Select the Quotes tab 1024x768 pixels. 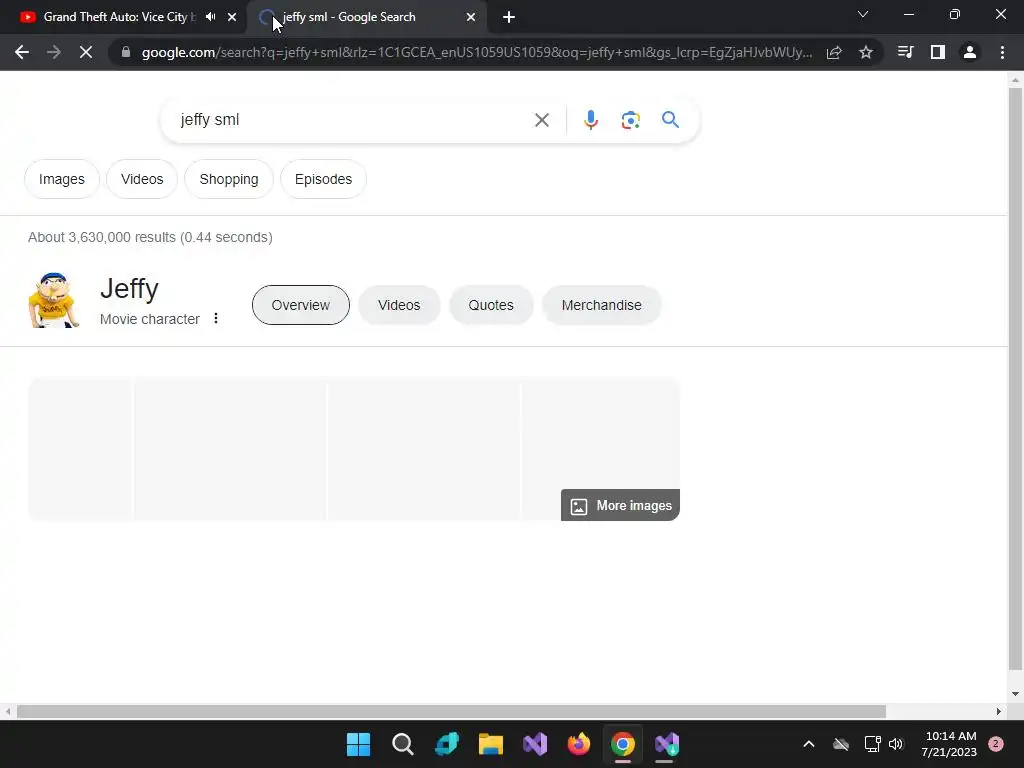pos(491,305)
